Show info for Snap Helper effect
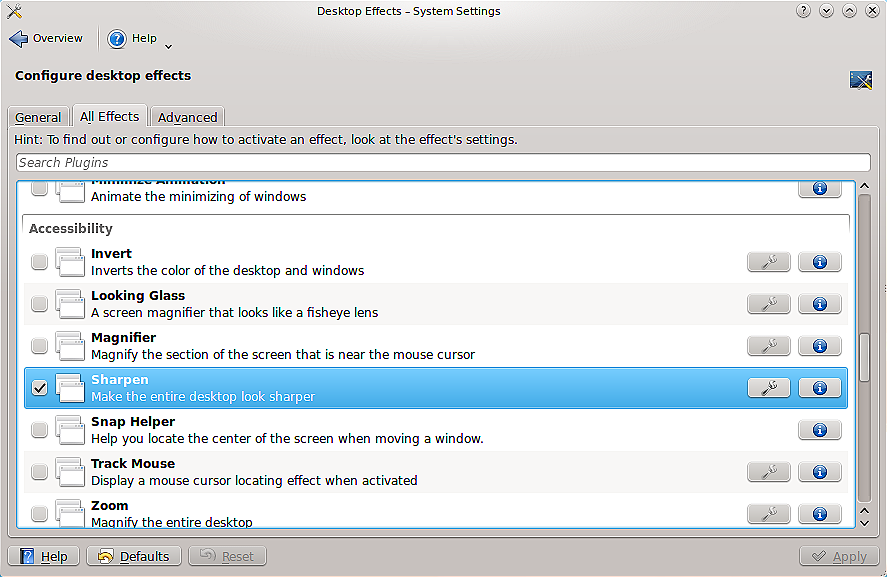 [x=819, y=430]
